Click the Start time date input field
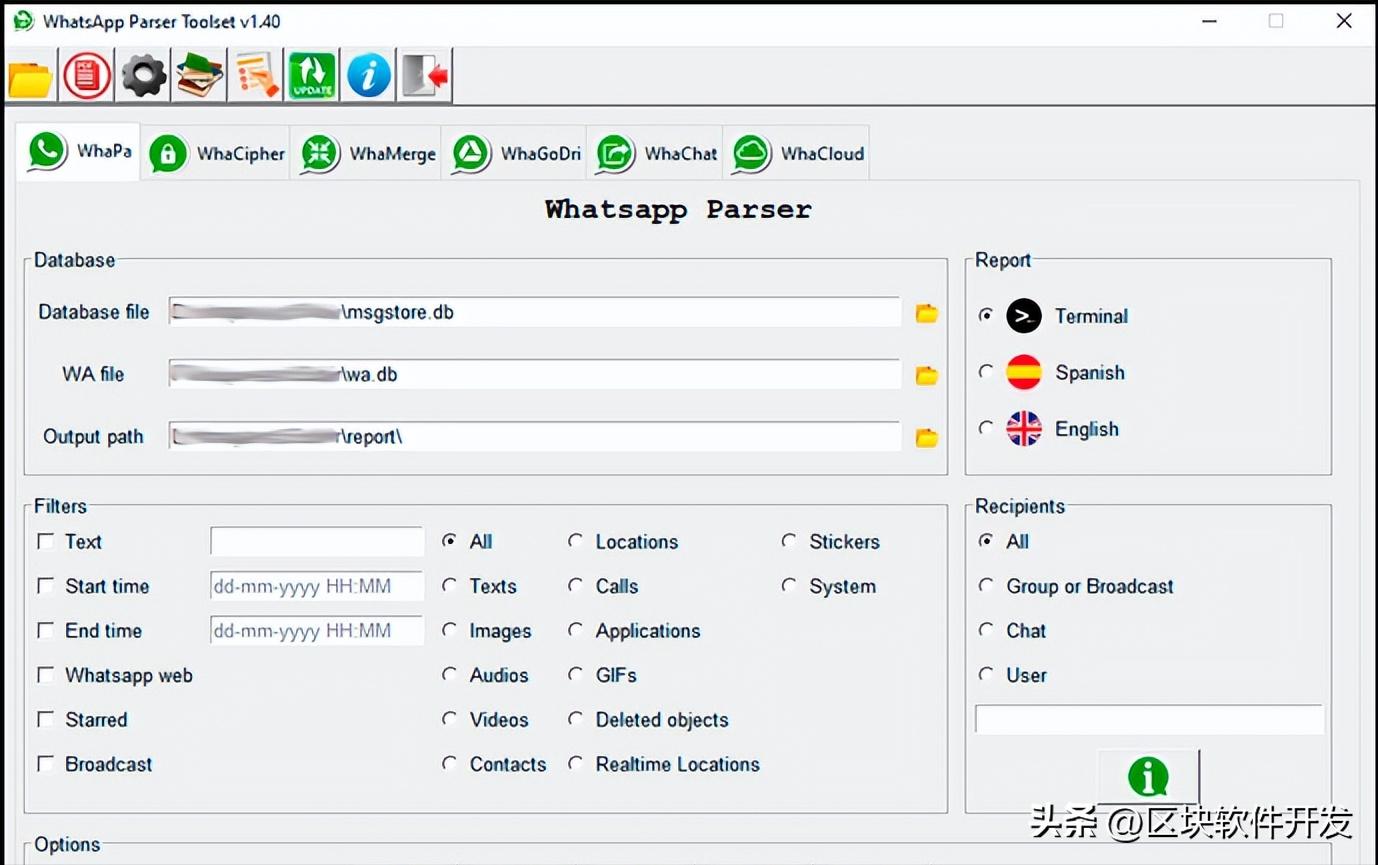 (316, 586)
